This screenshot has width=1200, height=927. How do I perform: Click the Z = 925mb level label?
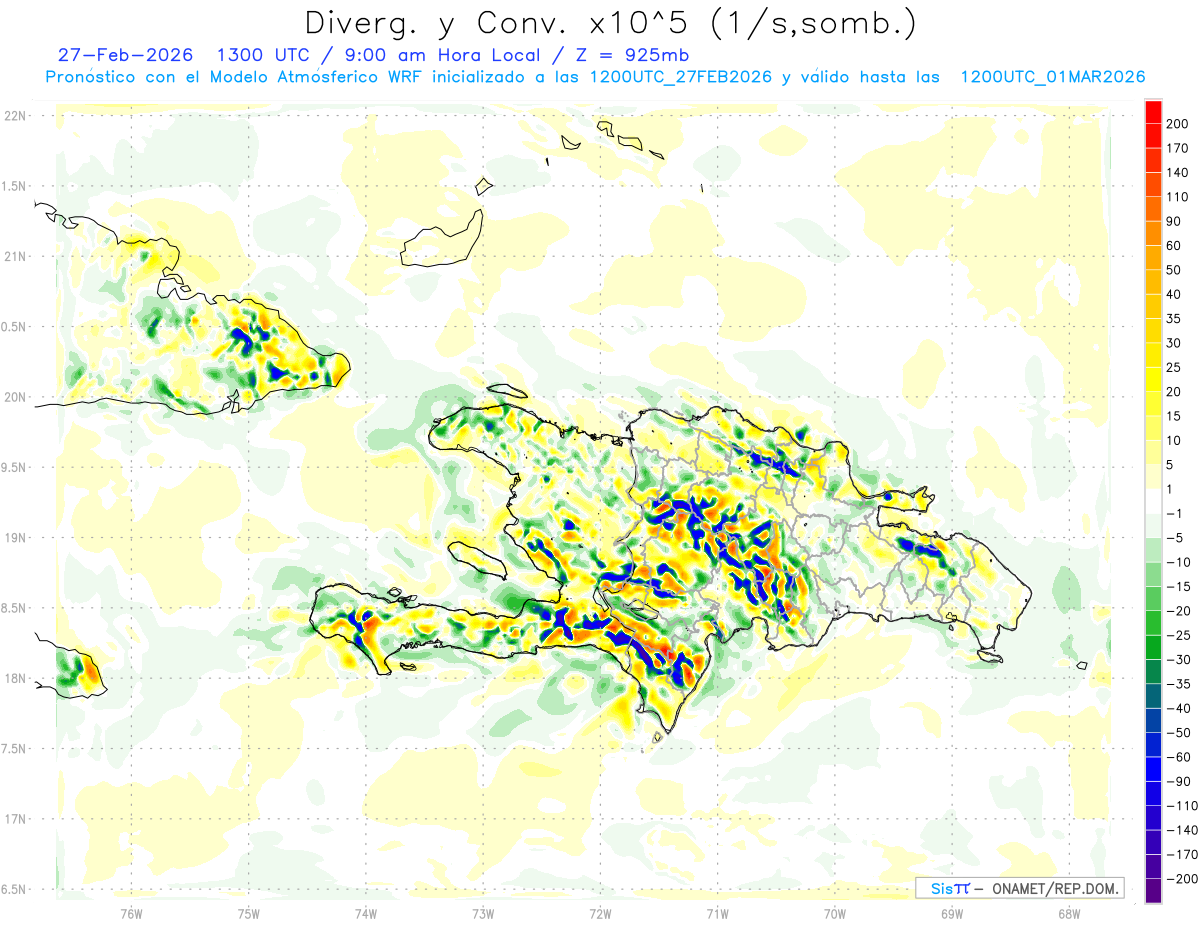629,55
